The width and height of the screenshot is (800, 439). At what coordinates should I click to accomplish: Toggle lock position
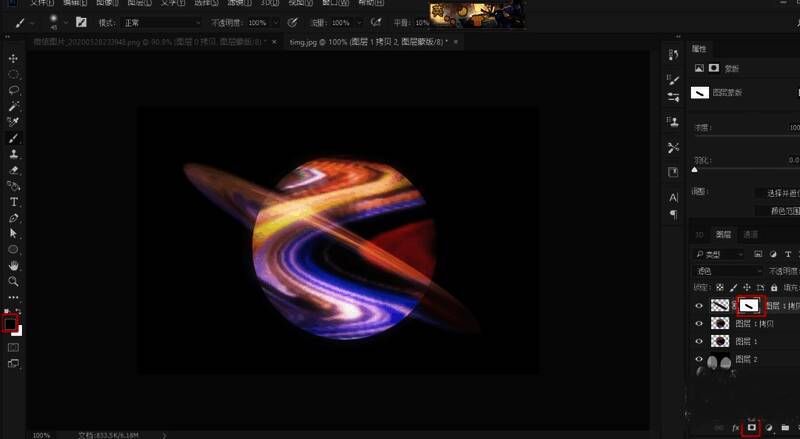click(747, 287)
